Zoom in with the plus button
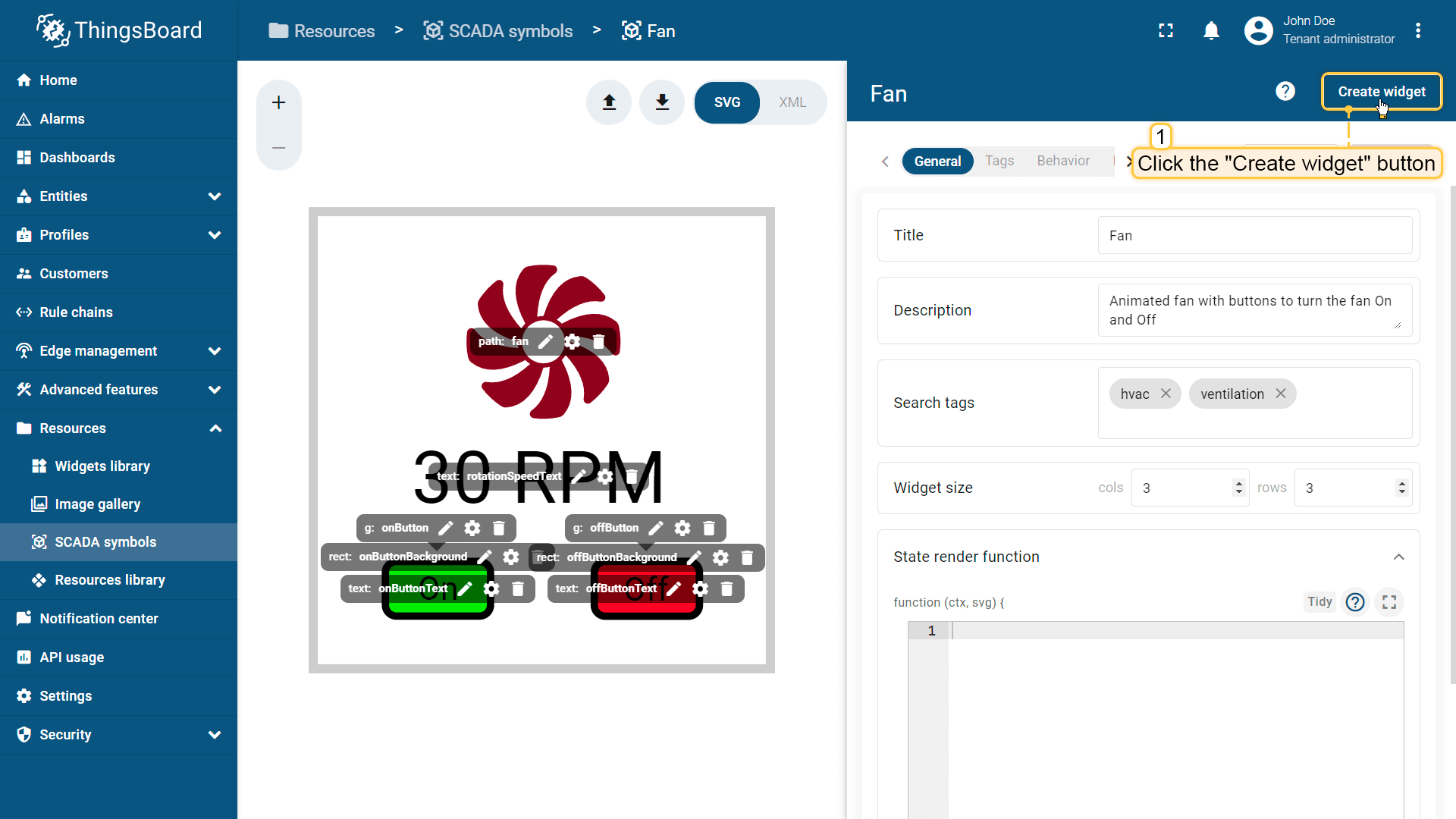The height and width of the screenshot is (819, 1456). coord(278,102)
